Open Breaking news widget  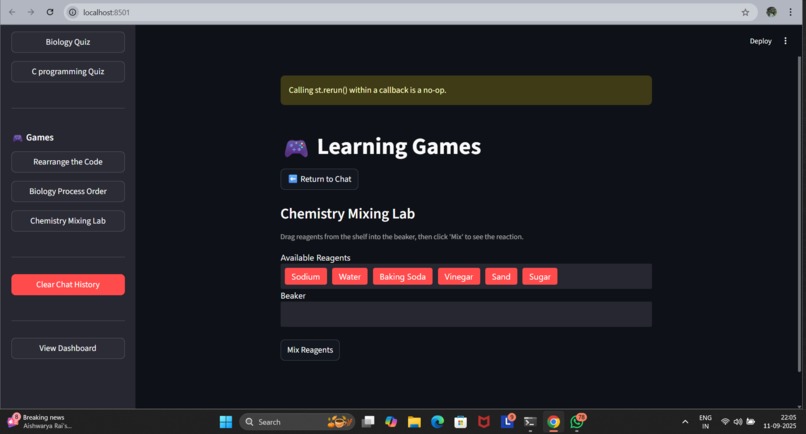click(39, 421)
